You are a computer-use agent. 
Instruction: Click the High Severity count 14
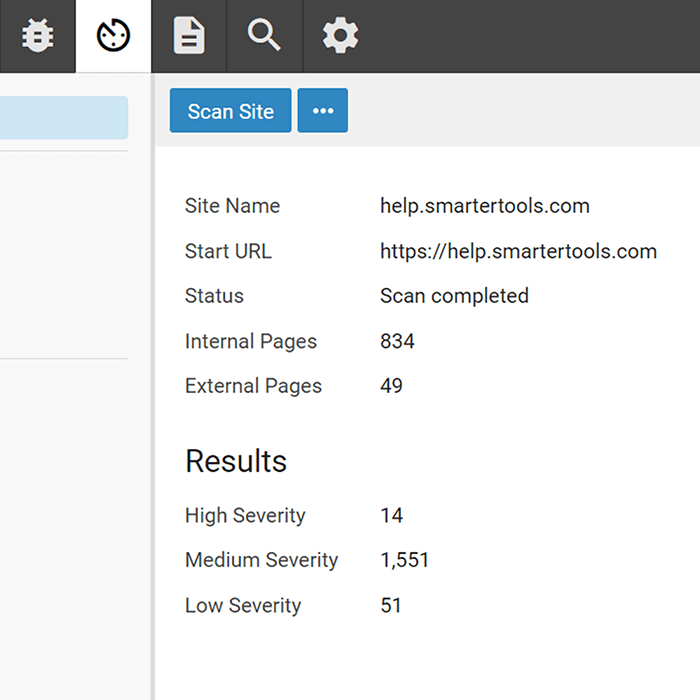pos(391,516)
